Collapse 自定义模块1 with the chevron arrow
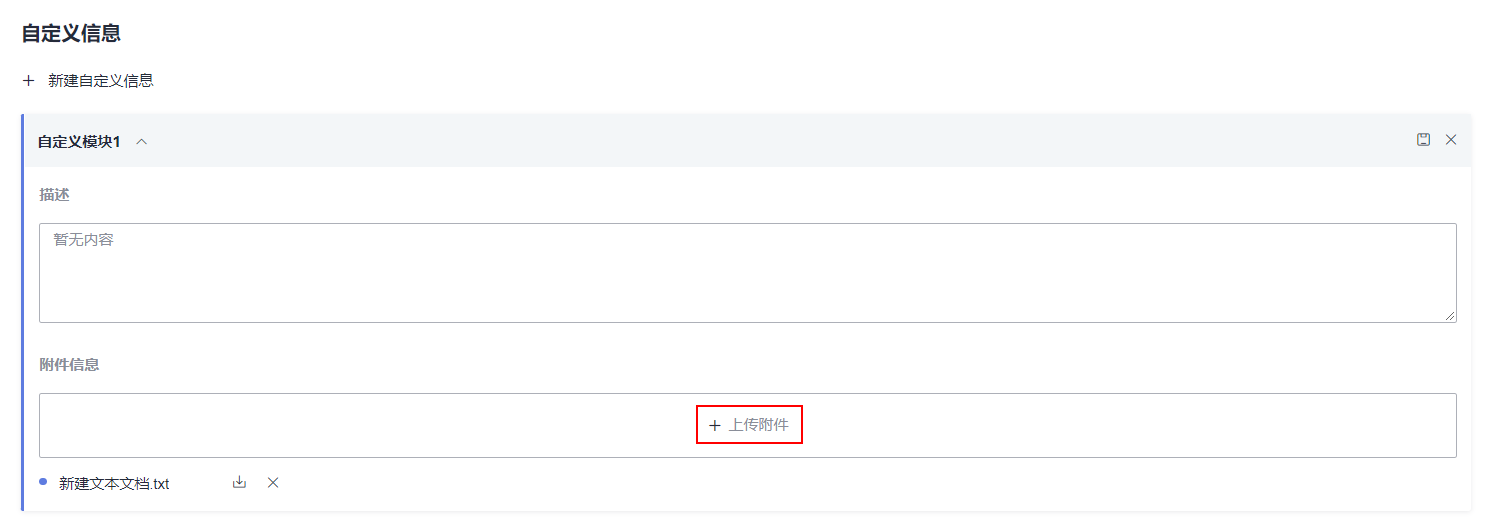 coord(142,141)
